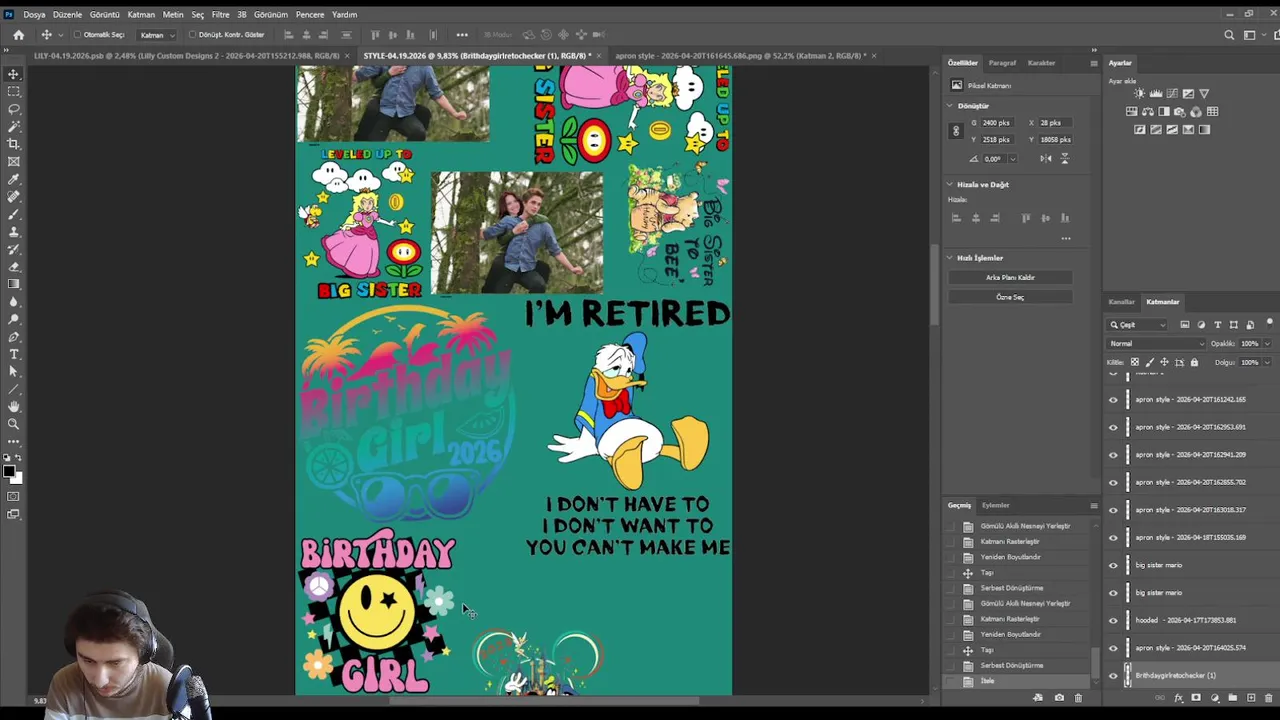This screenshot has width=1280, height=720.
Task: Switch to apron style document tab
Action: point(740,56)
